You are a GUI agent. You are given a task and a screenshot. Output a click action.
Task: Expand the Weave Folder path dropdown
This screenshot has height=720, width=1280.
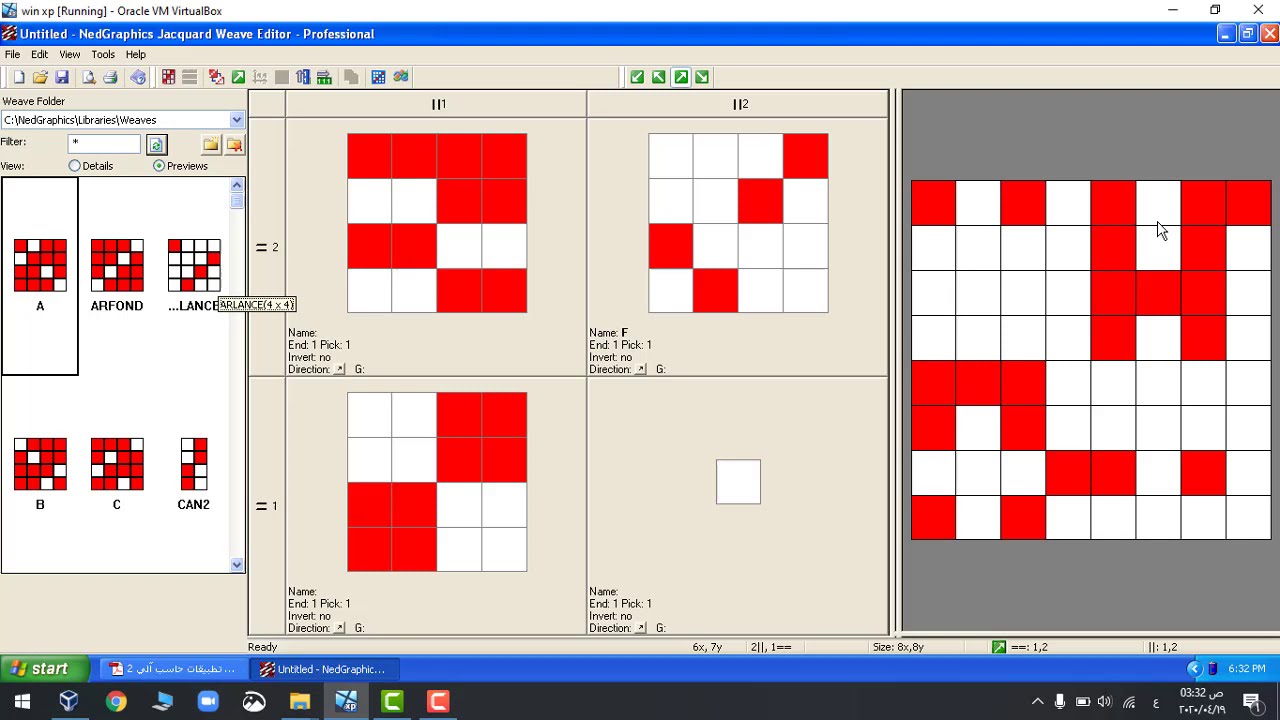click(236, 120)
